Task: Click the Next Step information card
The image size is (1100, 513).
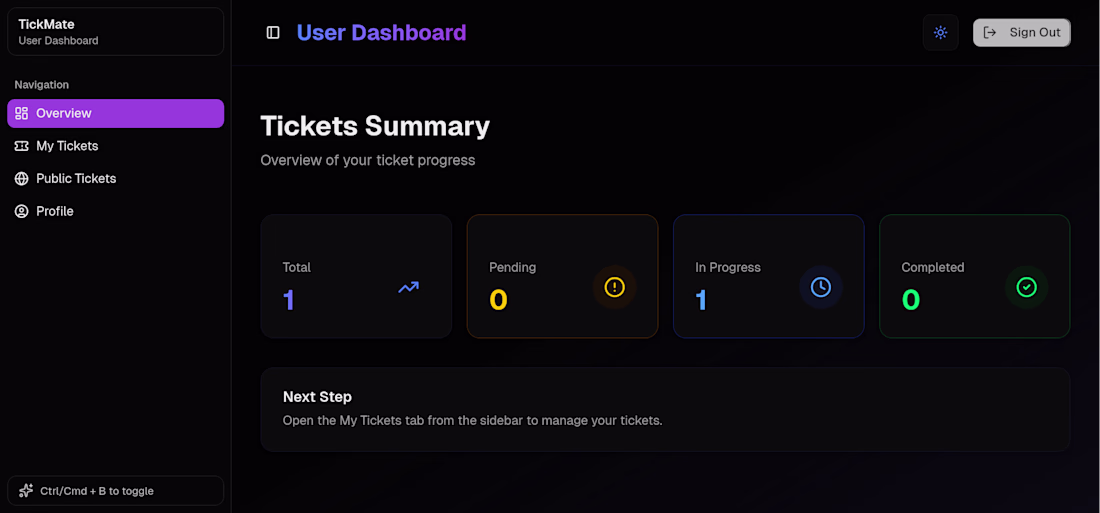Action: coord(665,409)
